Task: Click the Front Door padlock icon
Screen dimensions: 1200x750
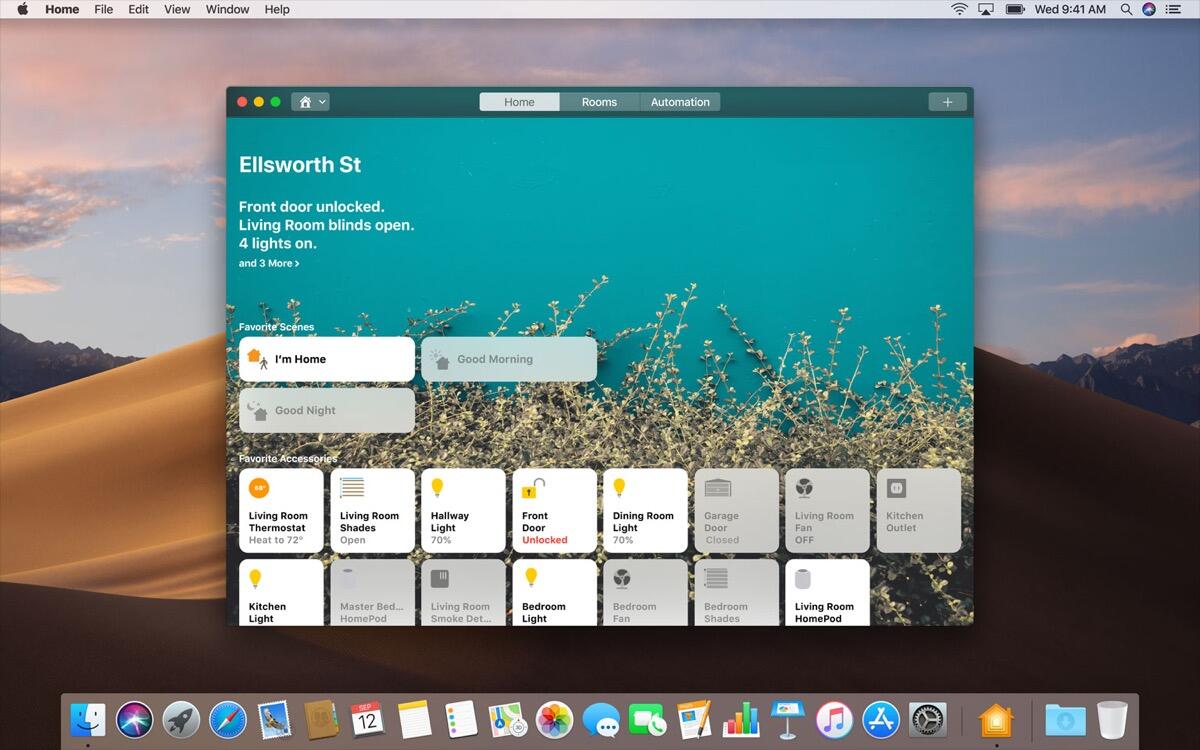Action: coord(534,489)
